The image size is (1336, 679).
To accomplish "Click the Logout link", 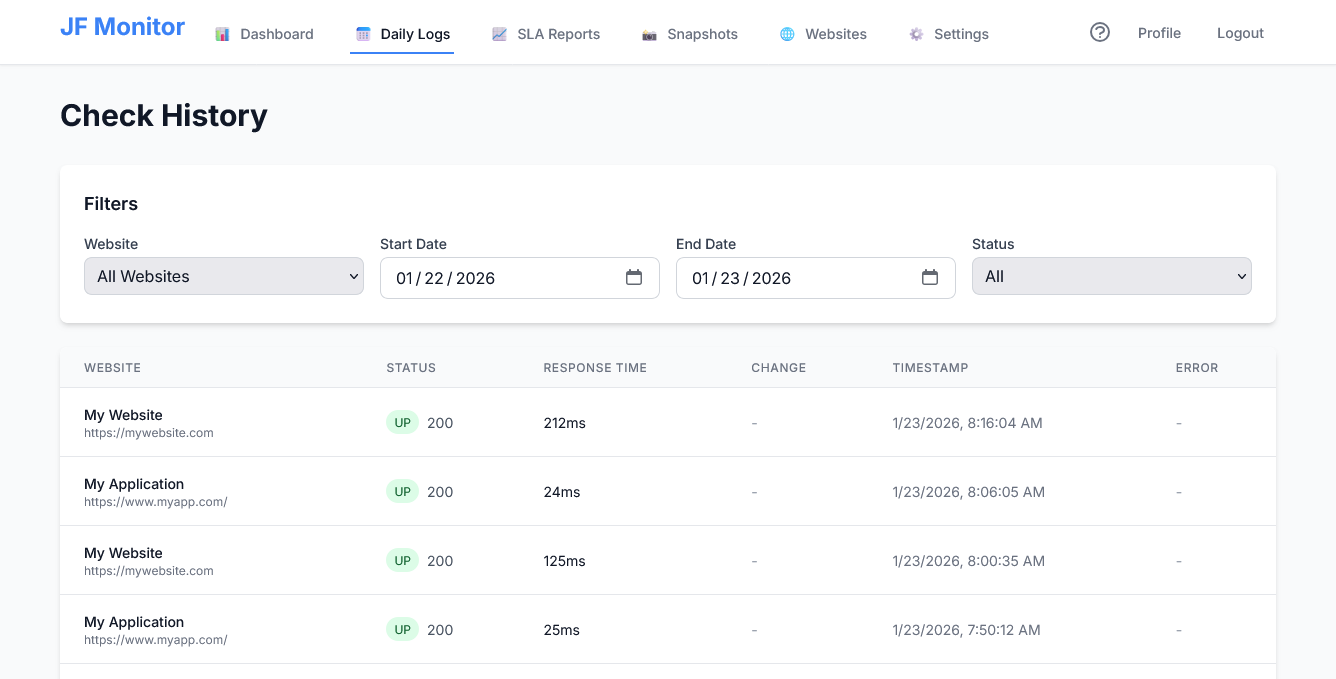I will (x=1240, y=33).
